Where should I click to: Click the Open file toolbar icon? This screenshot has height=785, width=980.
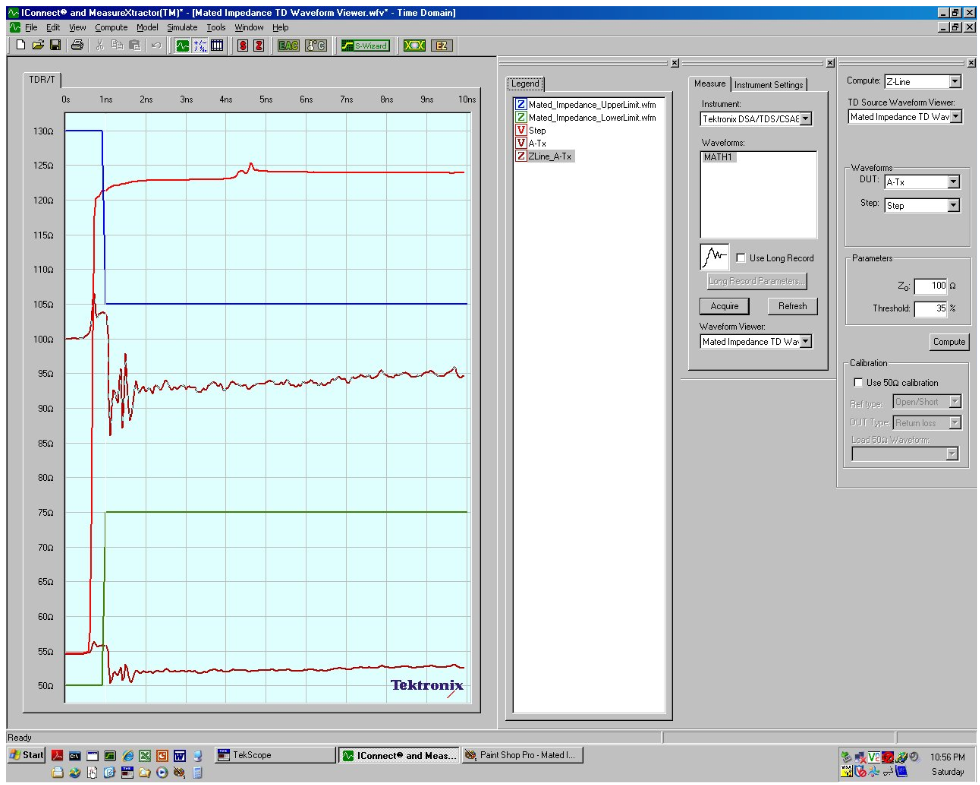(x=38, y=45)
